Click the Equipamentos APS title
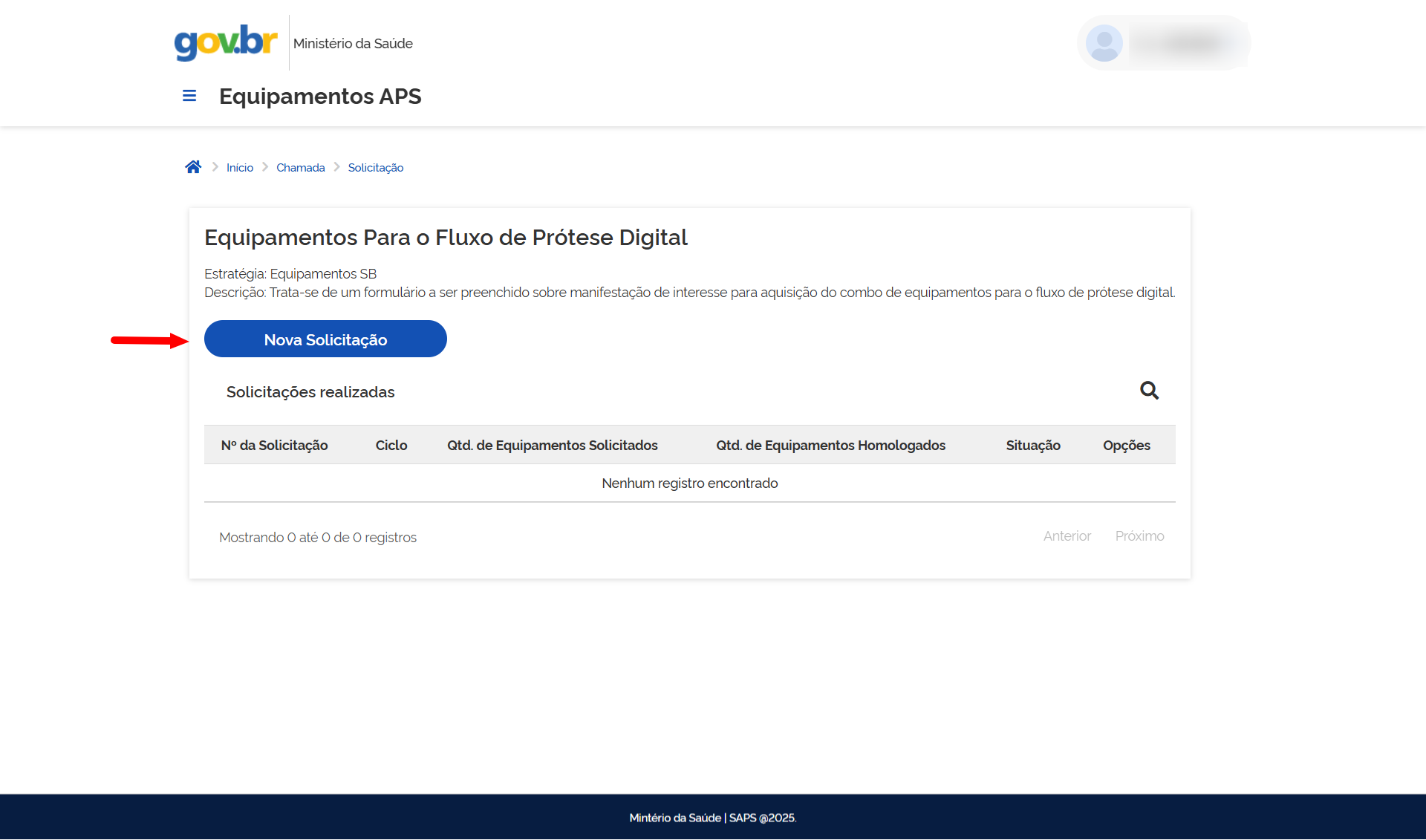The image size is (1426, 840). (320, 96)
